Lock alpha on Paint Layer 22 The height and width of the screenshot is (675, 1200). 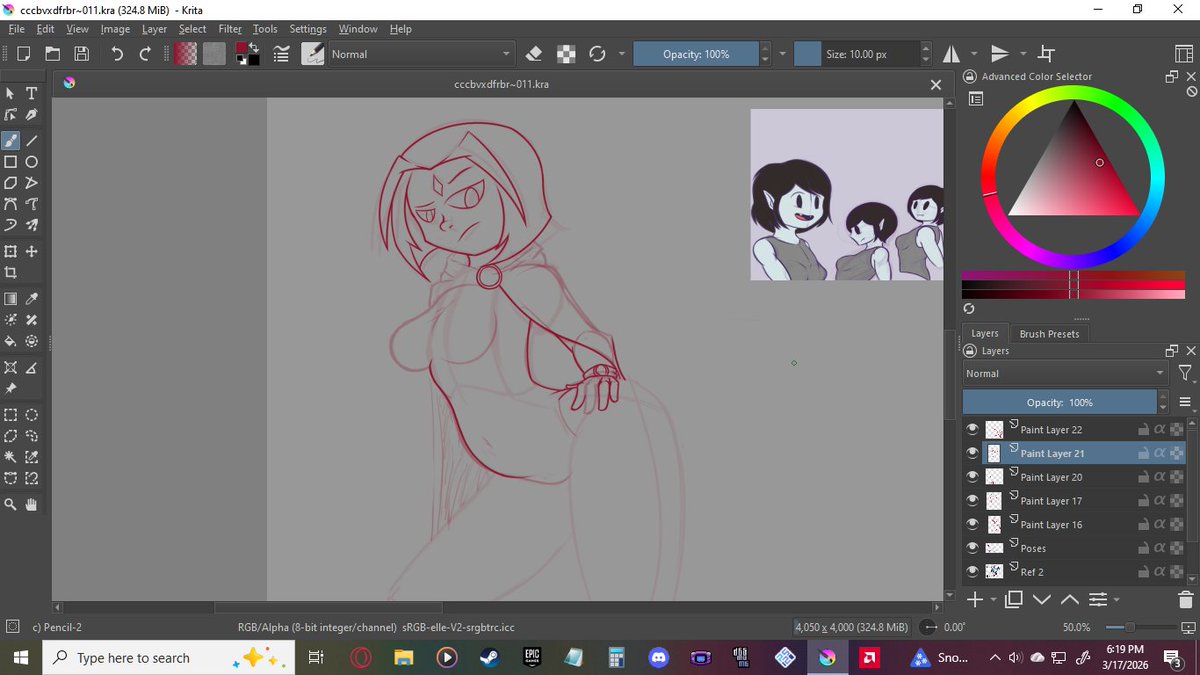click(x=1158, y=429)
